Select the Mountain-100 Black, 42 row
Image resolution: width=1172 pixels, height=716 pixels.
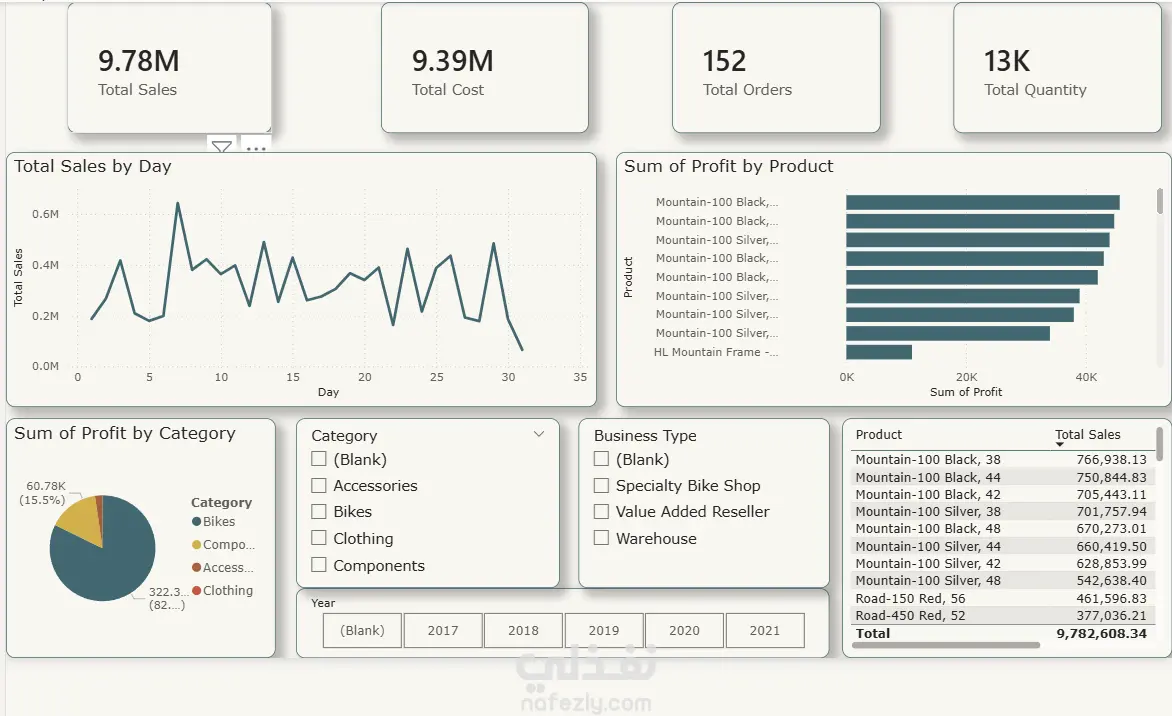coord(1001,494)
